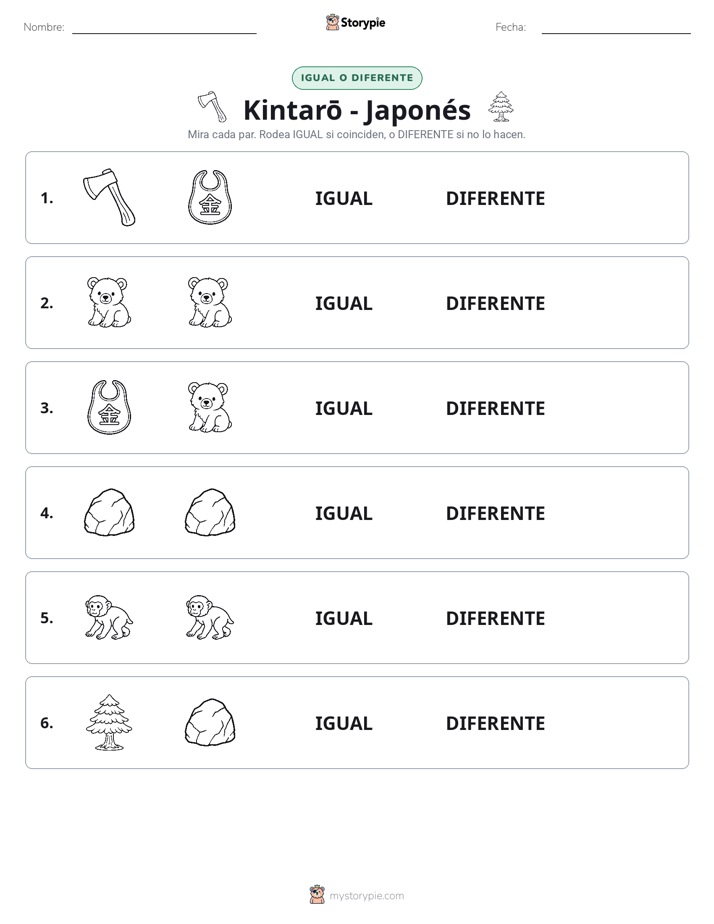Viewport: 714px width, 924px height.
Task: Click the Storypie logo at top
Action: pos(355,22)
